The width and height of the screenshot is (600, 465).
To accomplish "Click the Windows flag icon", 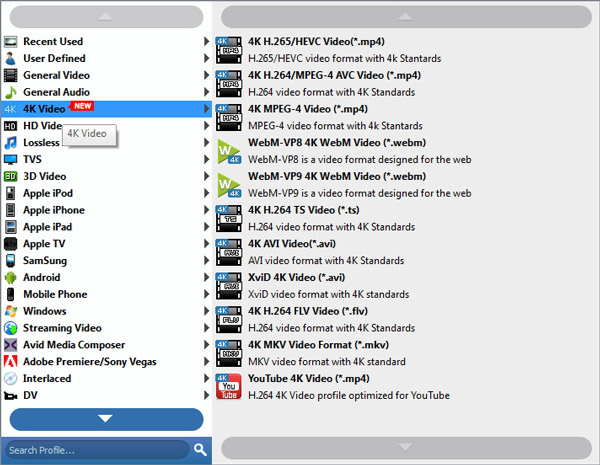I will coord(10,311).
